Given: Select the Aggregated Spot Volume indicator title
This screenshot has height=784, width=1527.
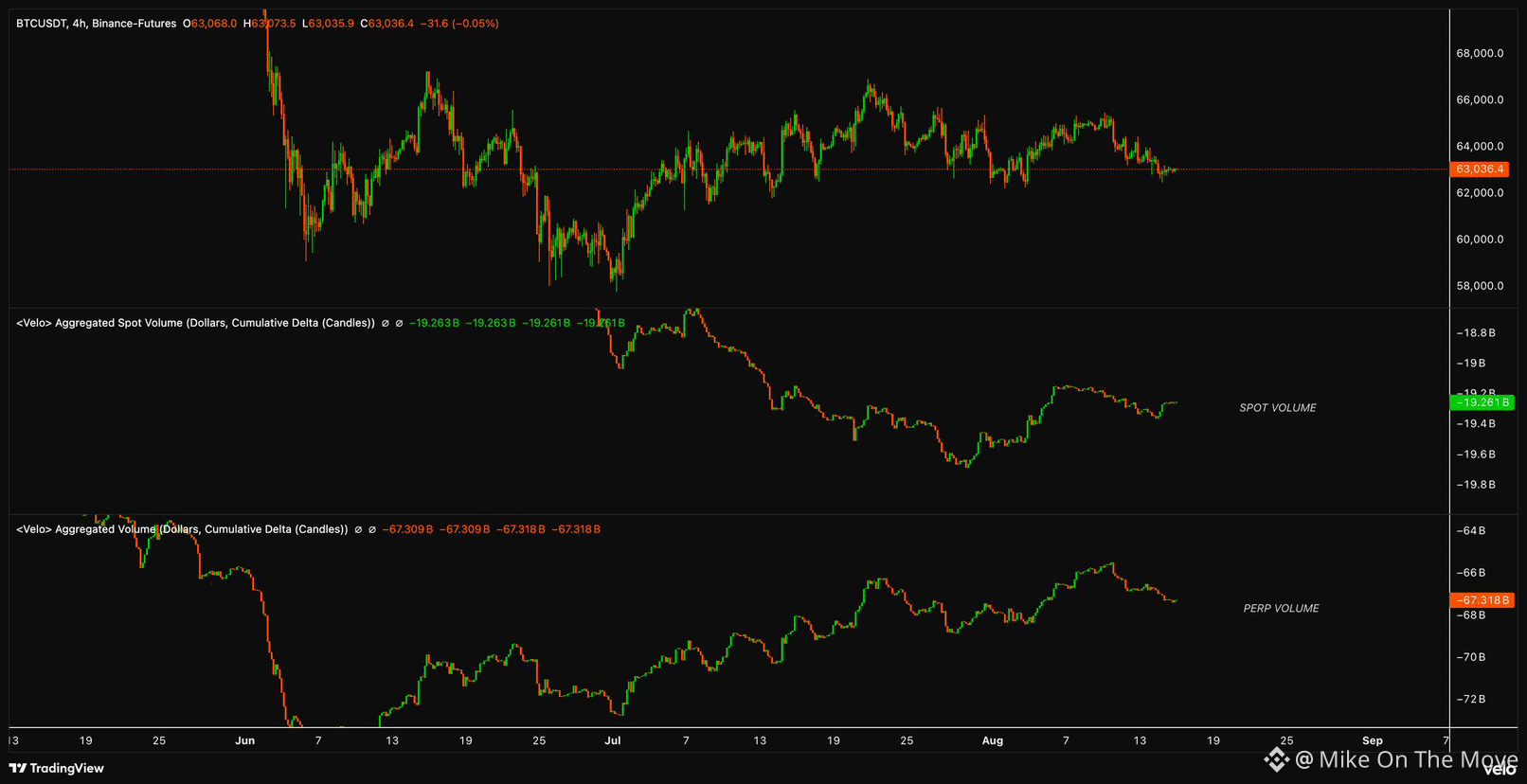Looking at the screenshot, I should click(195, 323).
